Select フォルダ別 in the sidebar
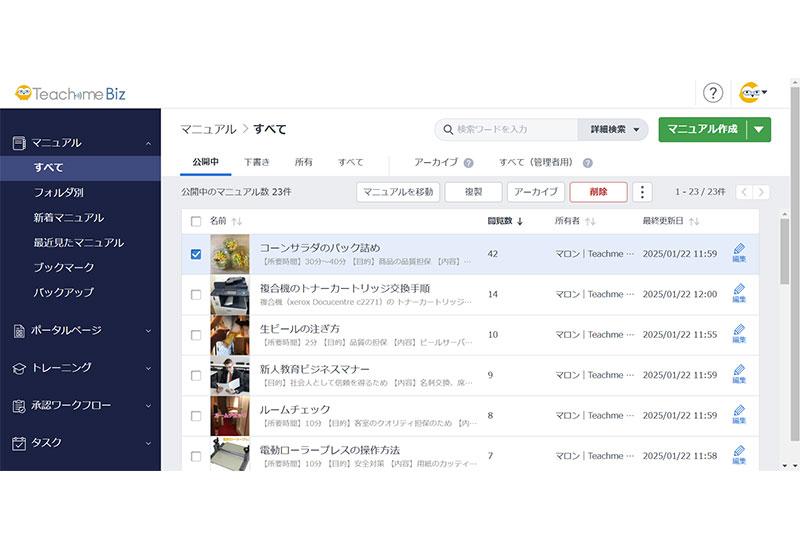Image resolution: width=800 pixels, height=550 pixels. point(58,192)
